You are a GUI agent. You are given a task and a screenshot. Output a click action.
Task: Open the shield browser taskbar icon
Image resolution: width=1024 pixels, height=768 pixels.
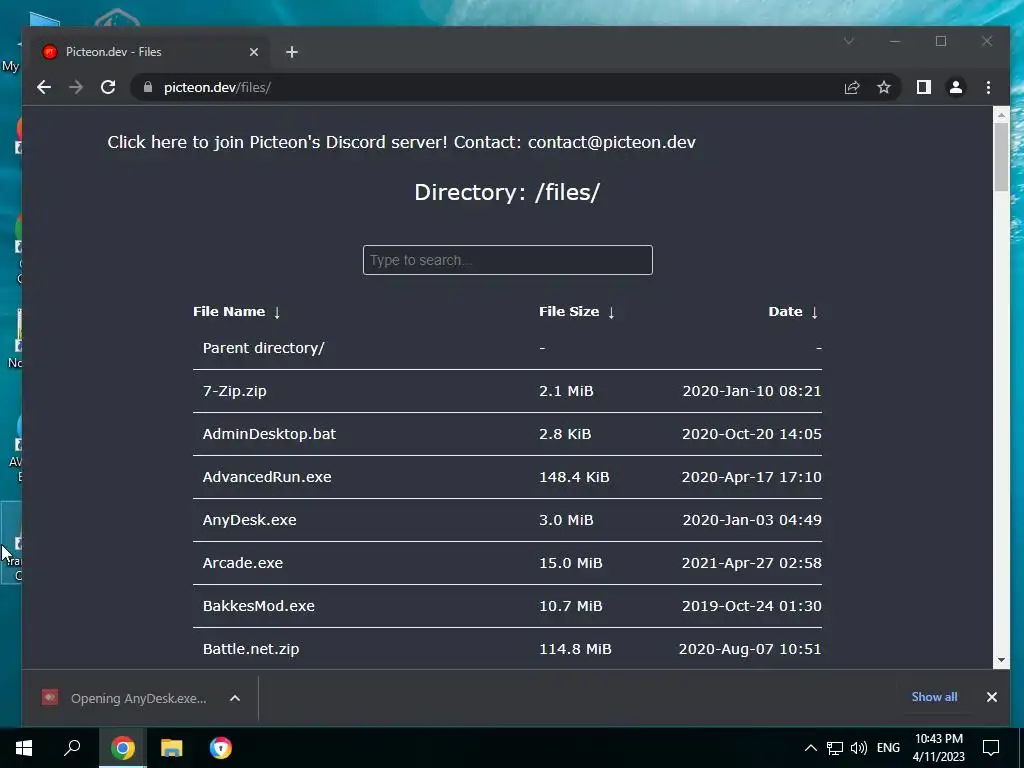221,748
